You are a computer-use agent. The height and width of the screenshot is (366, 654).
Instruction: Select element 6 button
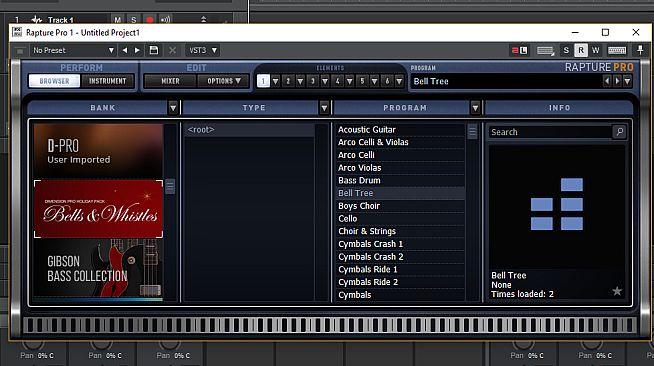[x=387, y=81]
